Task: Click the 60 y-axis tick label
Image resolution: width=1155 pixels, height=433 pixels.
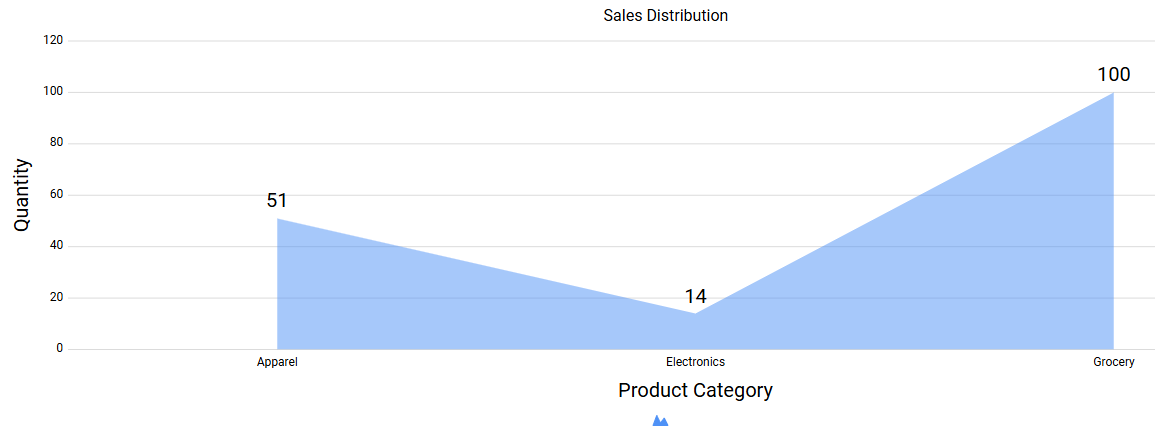Action: pyautogui.click(x=56, y=195)
